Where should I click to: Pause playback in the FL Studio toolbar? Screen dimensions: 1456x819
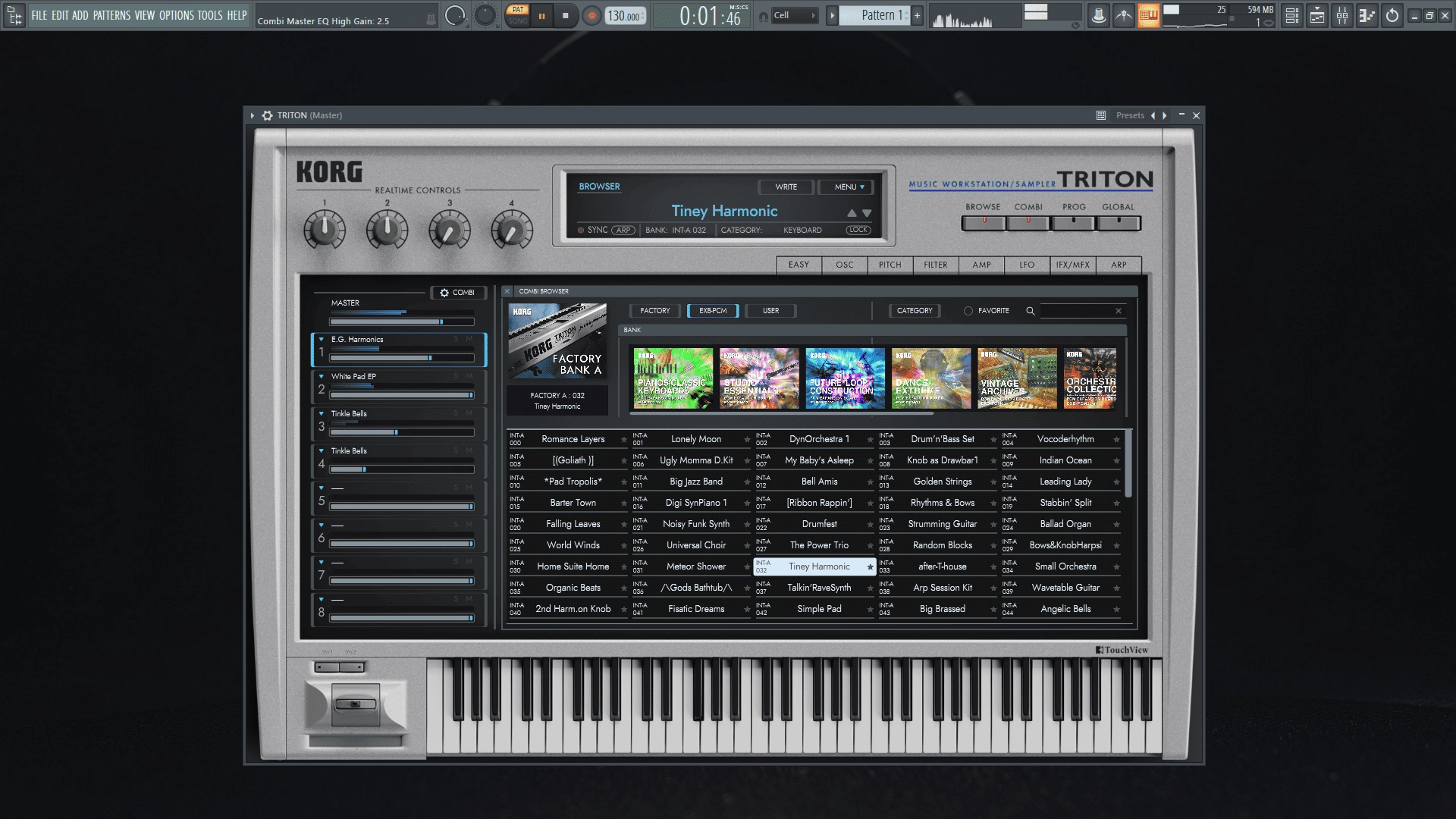coord(541,15)
